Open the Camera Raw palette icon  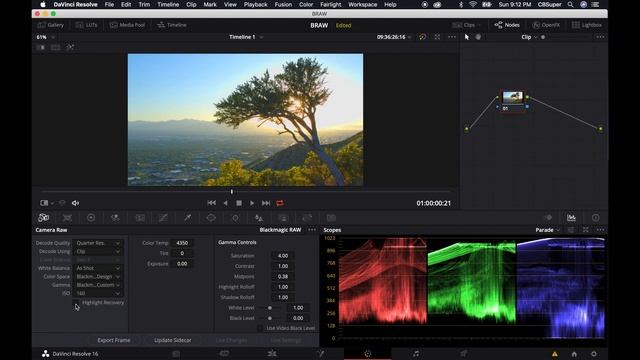tap(44, 218)
